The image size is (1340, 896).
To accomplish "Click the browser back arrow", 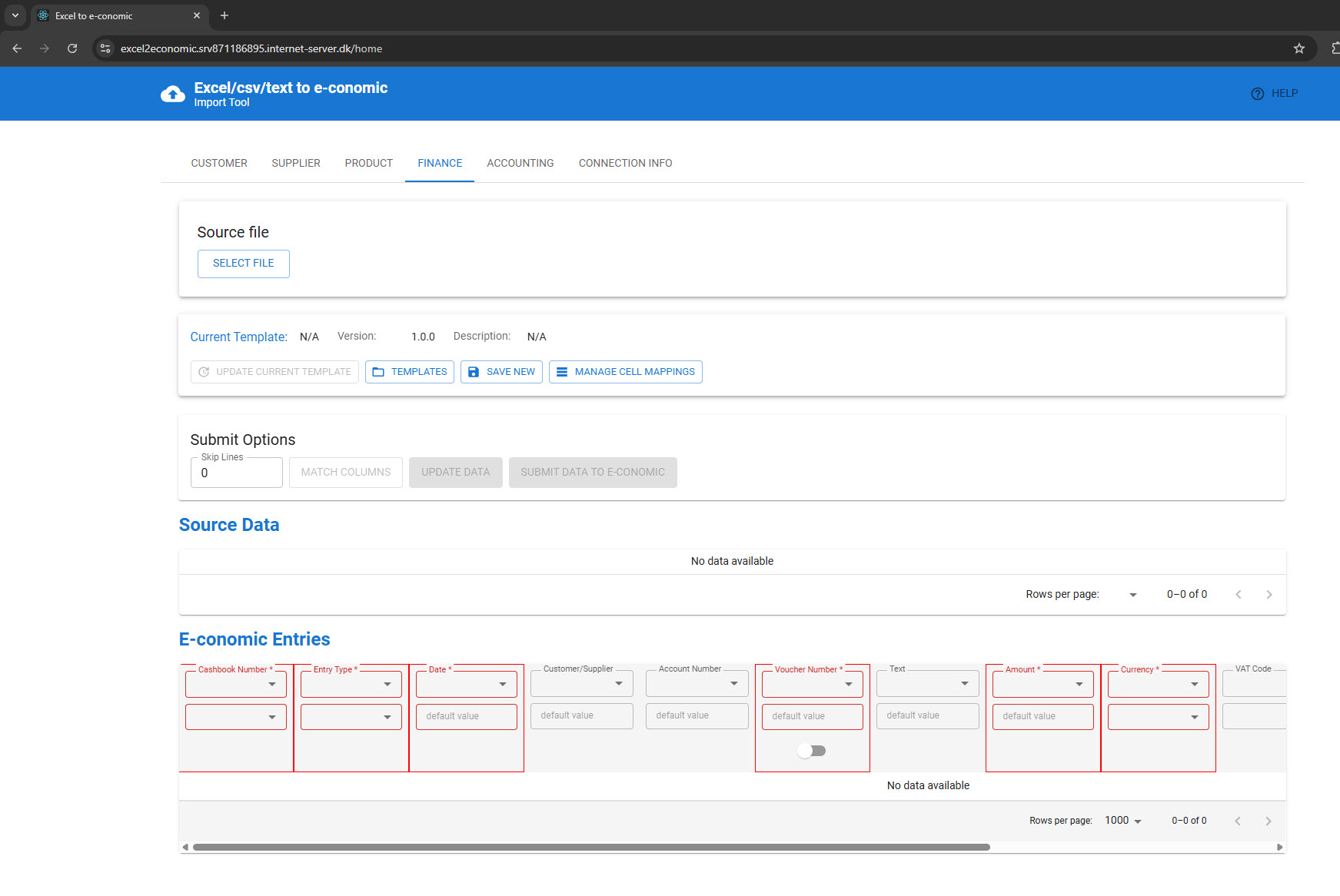I will tap(17, 48).
